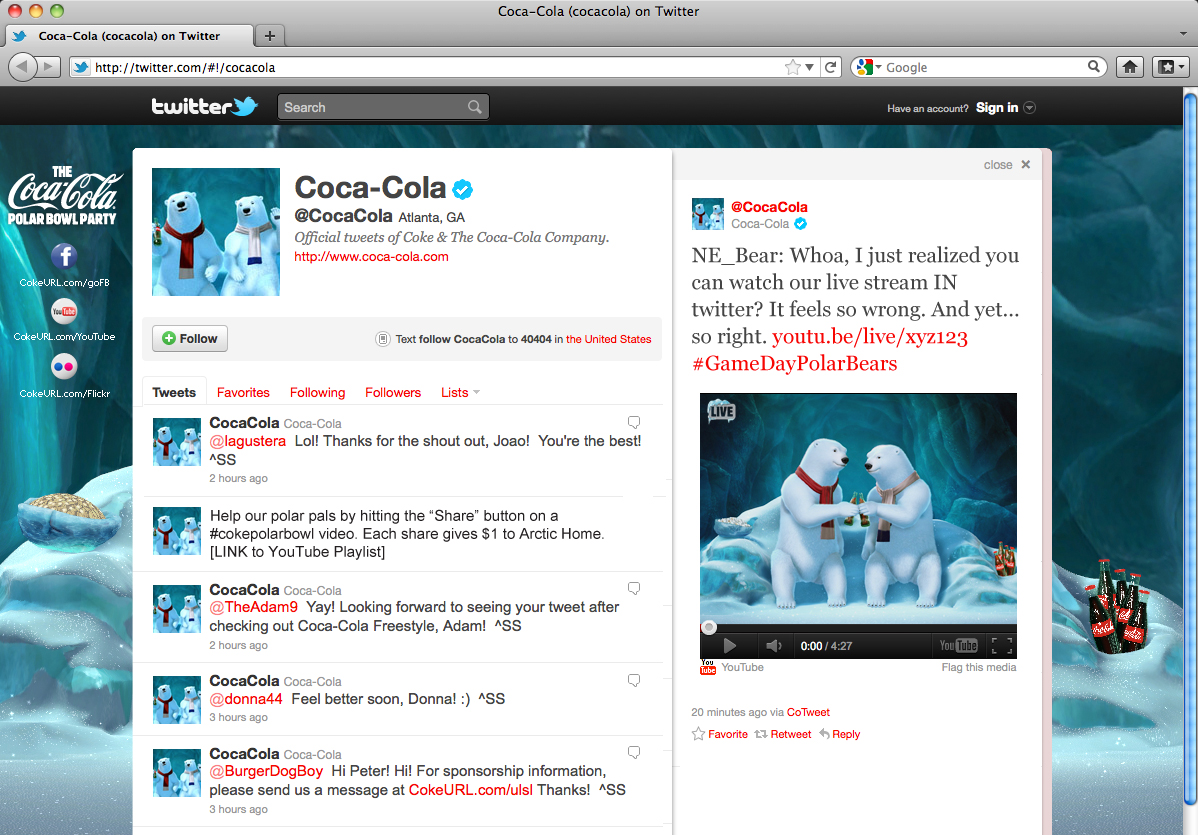The image size is (1198, 835).
Task: Click the browser address bar URL
Action: point(185,67)
